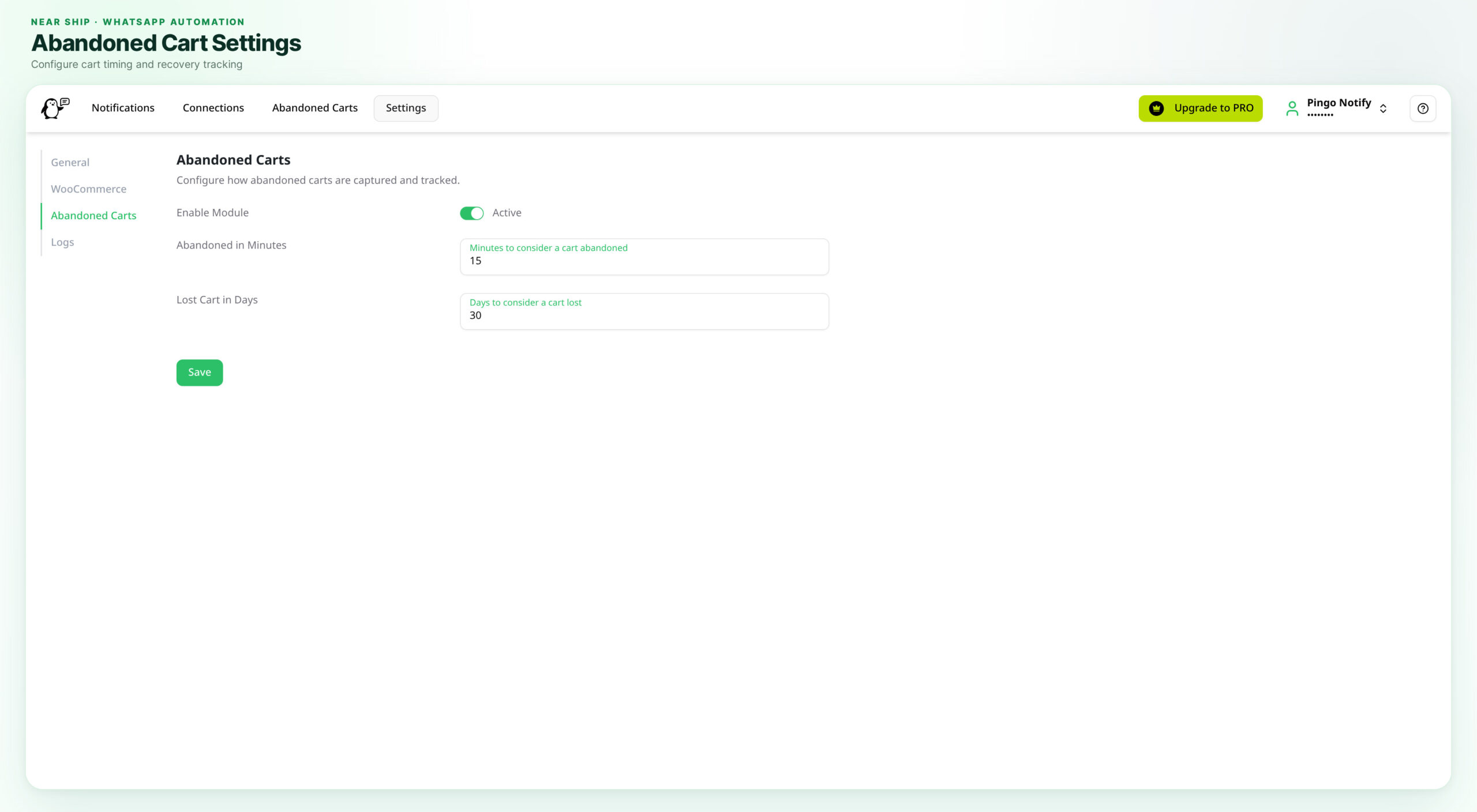Click the Active label beside the toggle
1477x812 pixels.
507,213
